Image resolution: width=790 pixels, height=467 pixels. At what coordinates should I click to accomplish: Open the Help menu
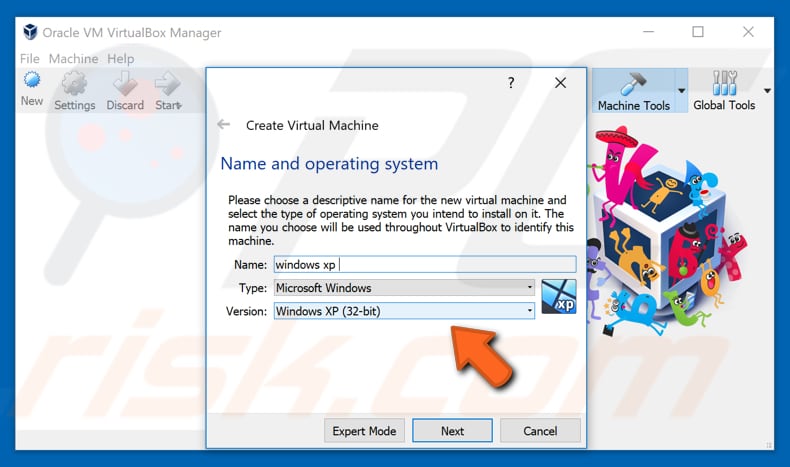[x=120, y=58]
